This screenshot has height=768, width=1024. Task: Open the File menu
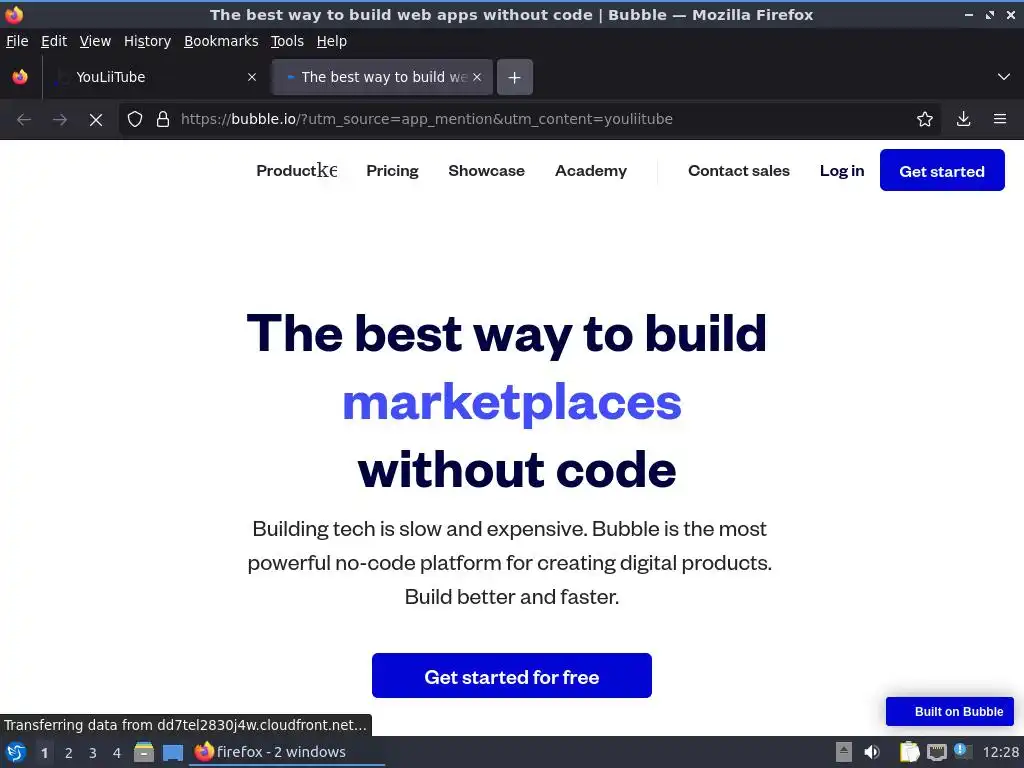(17, 41)
